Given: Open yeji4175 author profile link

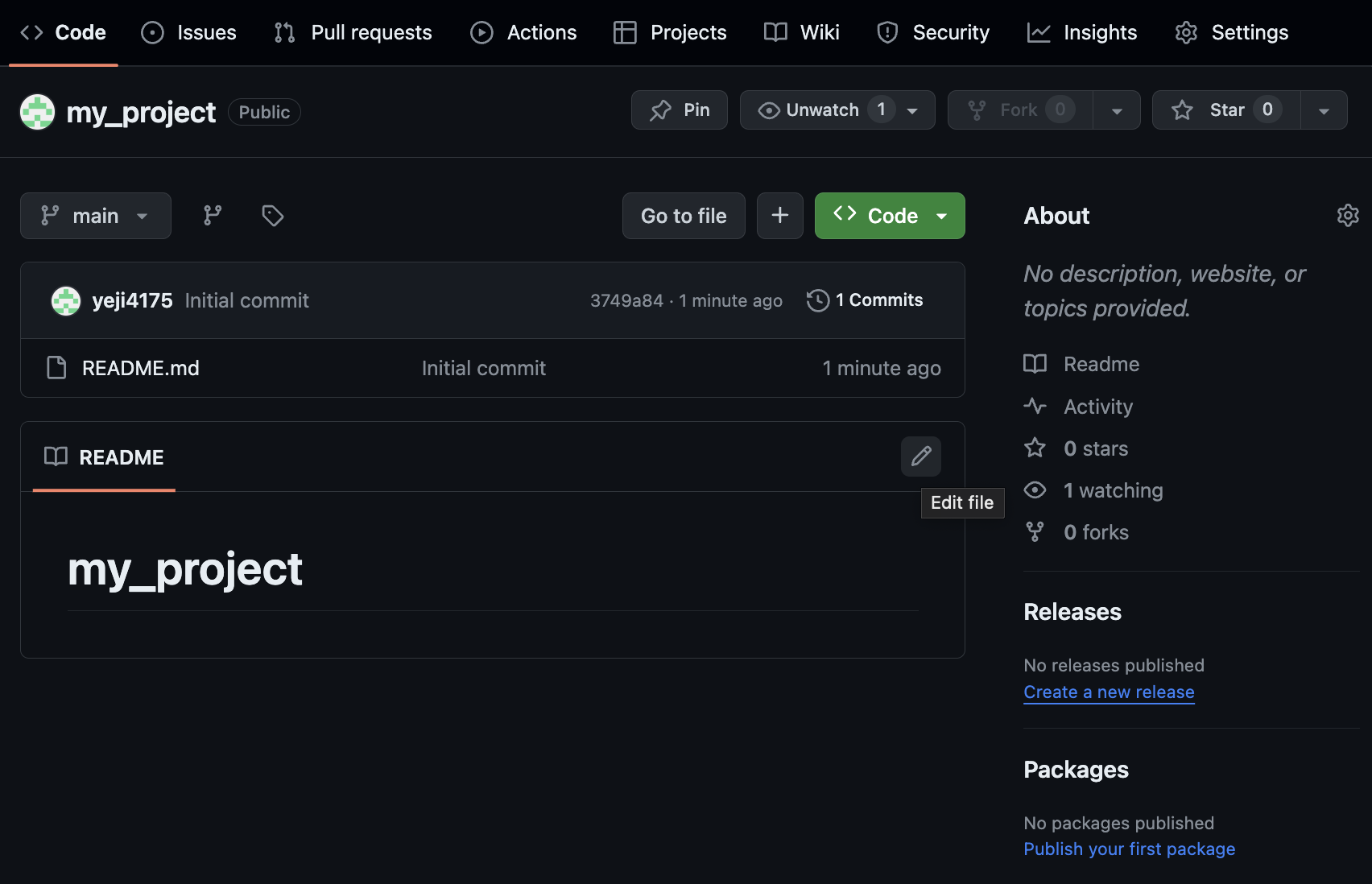Looking at the screenshot, I should pos(132,300).
